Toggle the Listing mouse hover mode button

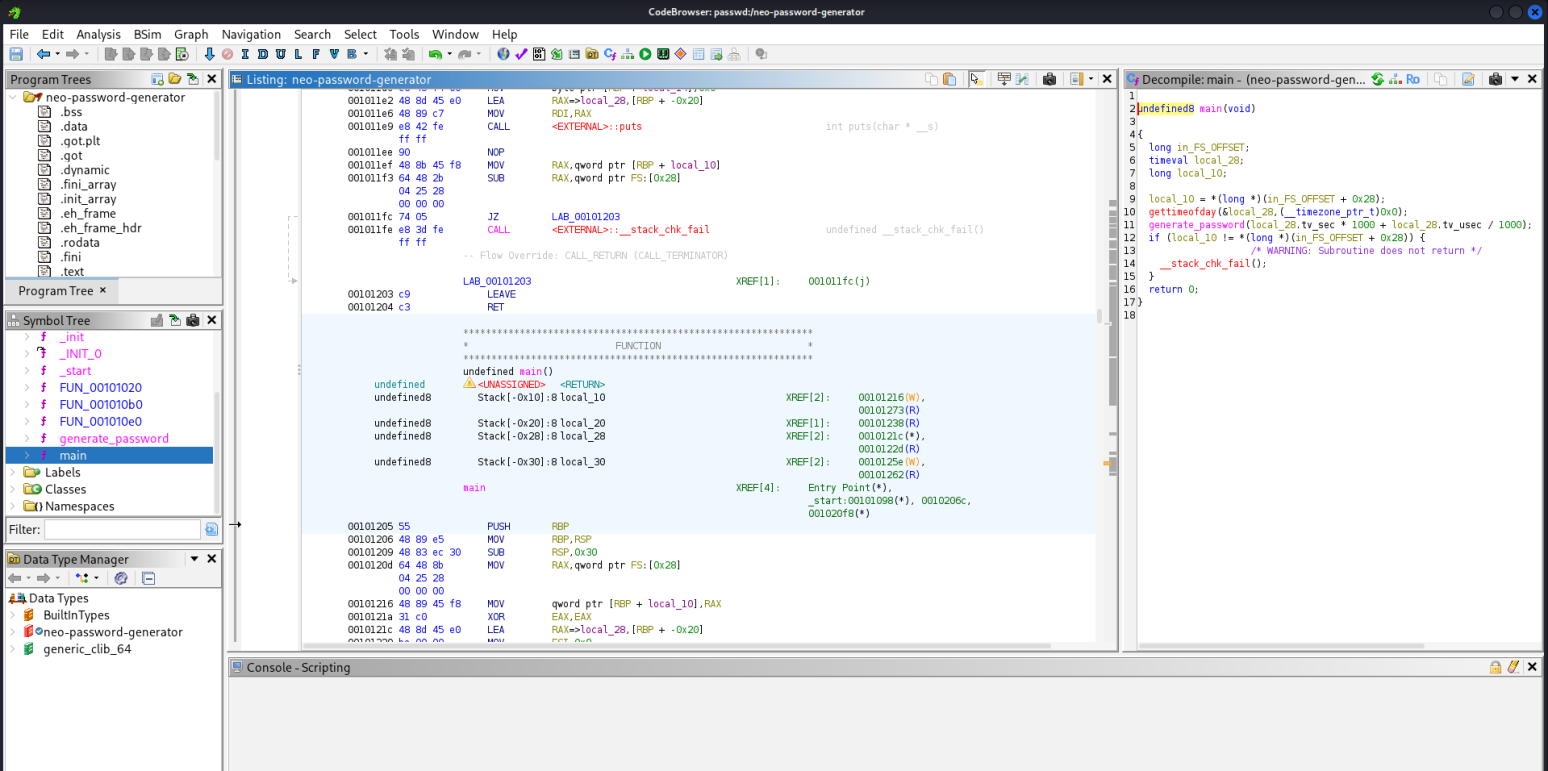click(x=976, y=79)
